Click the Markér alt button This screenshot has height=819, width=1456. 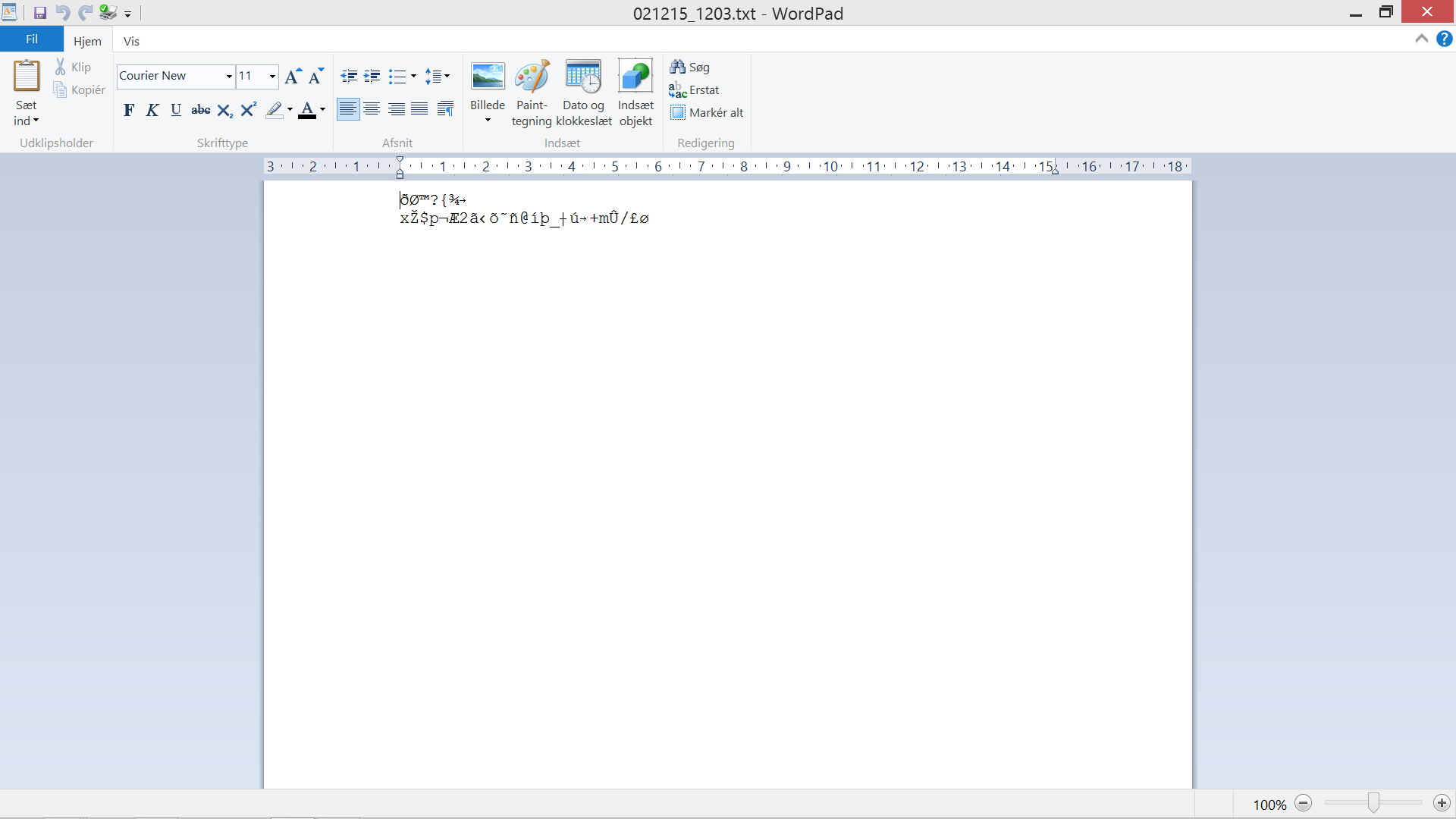click(x=707, y=113)
